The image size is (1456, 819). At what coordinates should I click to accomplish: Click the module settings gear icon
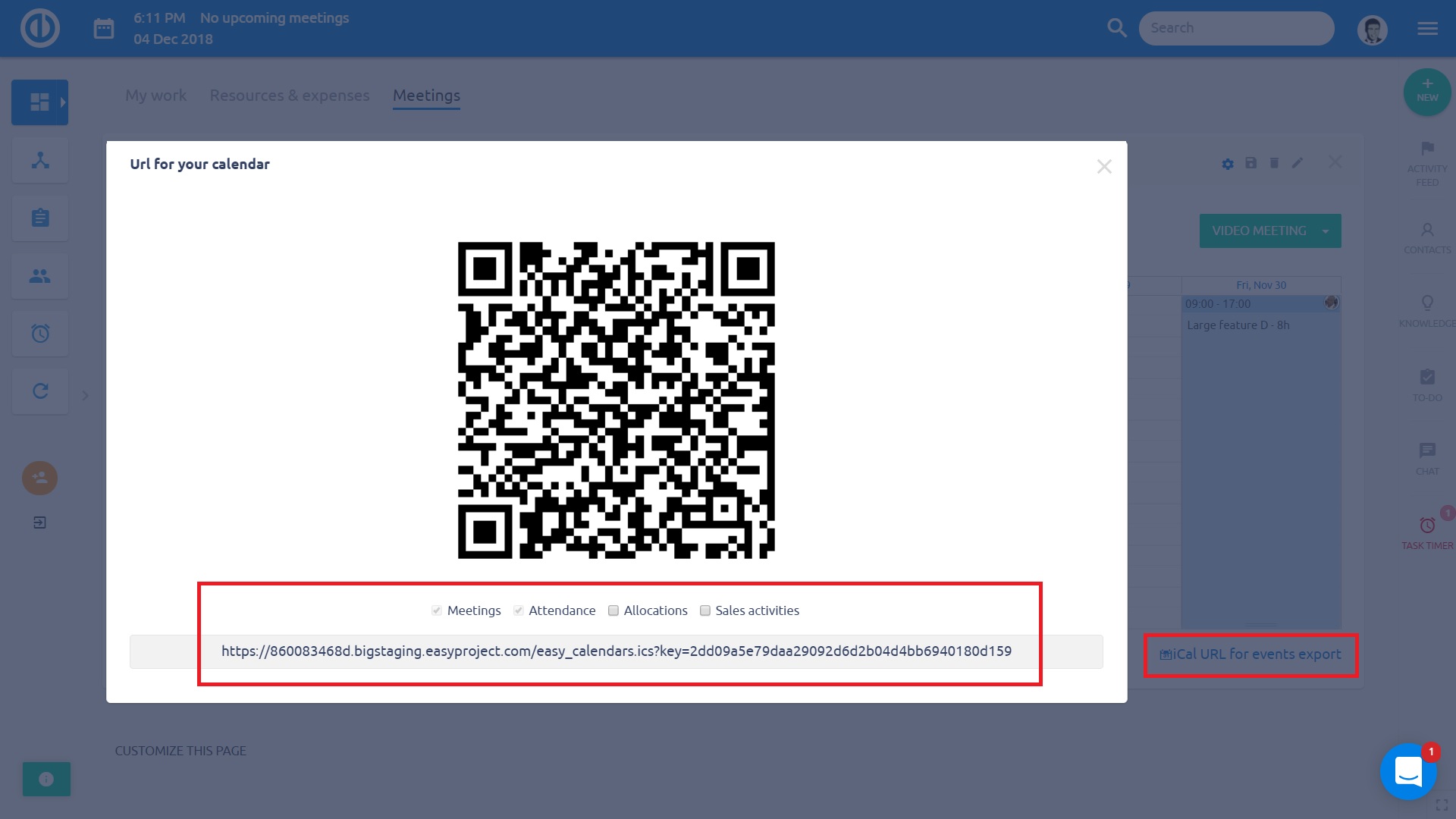coord(1228,163)
